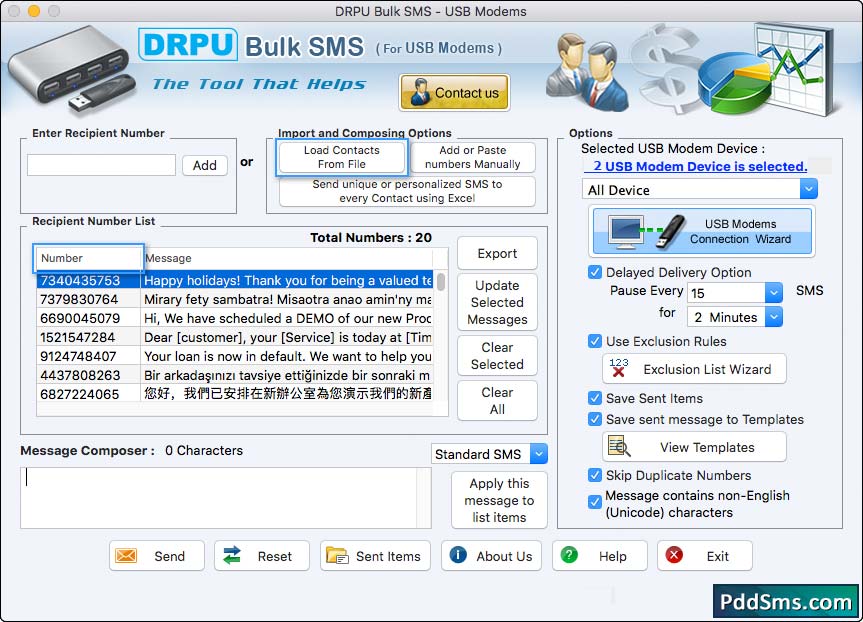
Task: Click the Exclusion List Wizard 123 icon
Action: tap(619, 368)
